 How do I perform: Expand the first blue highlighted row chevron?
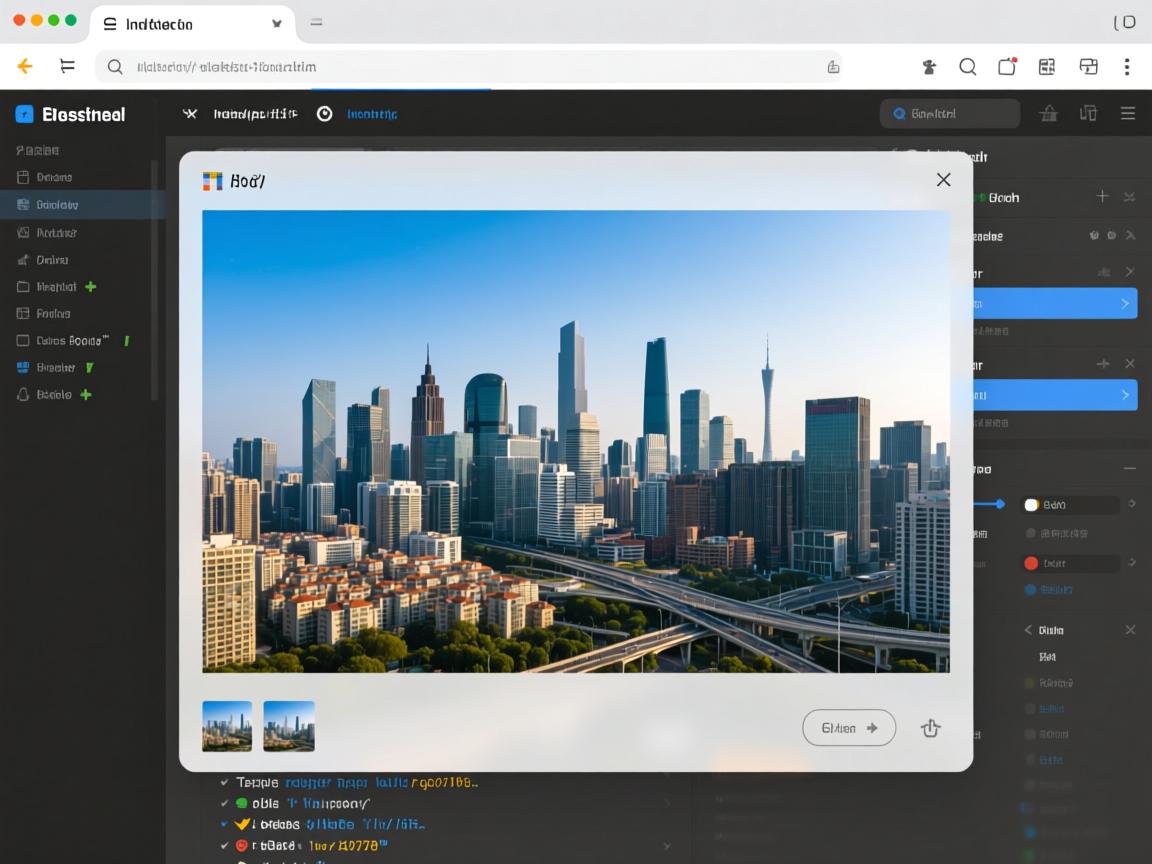[1124, 303]
